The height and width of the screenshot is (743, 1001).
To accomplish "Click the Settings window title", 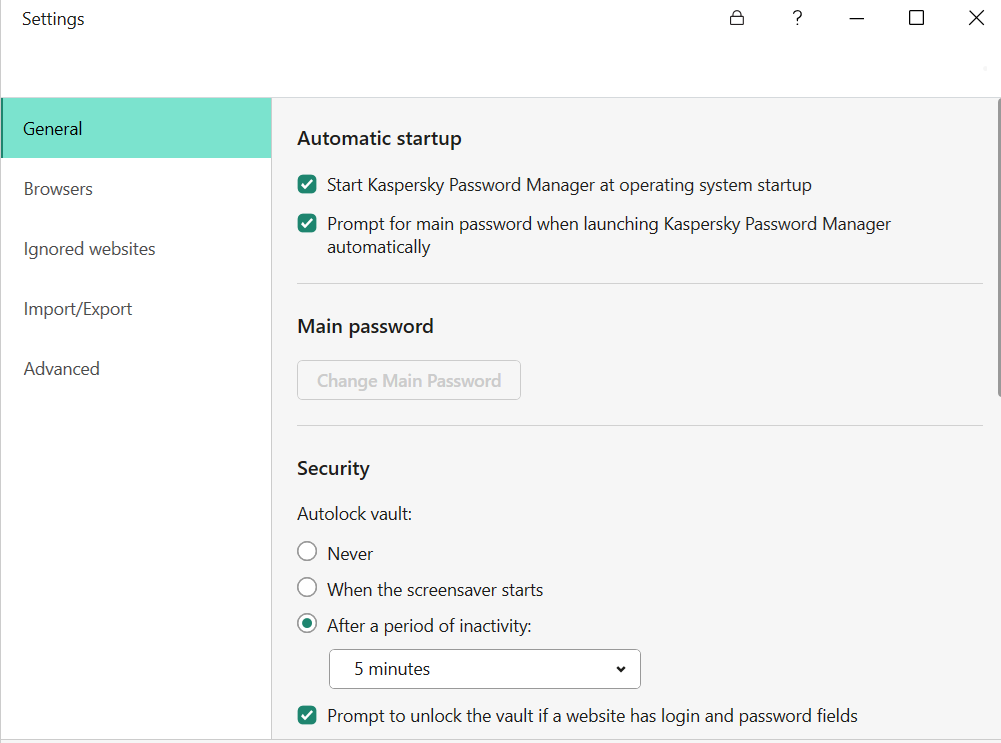I will [x=53, y=19].
